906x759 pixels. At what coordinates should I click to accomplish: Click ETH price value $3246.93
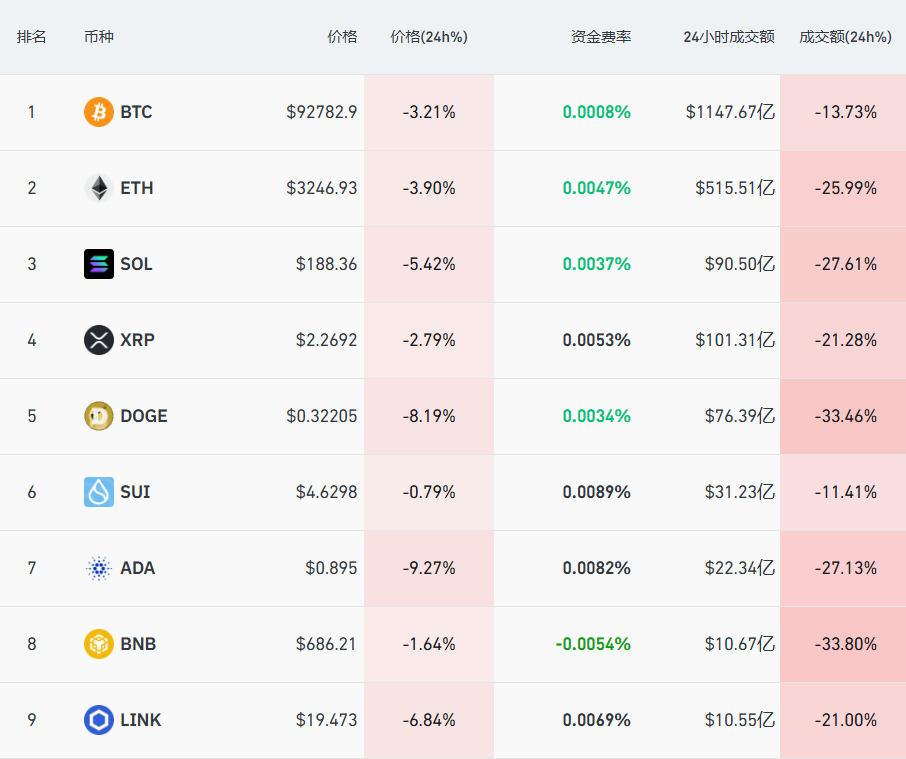pyautogui.click(x=321, y=188)
